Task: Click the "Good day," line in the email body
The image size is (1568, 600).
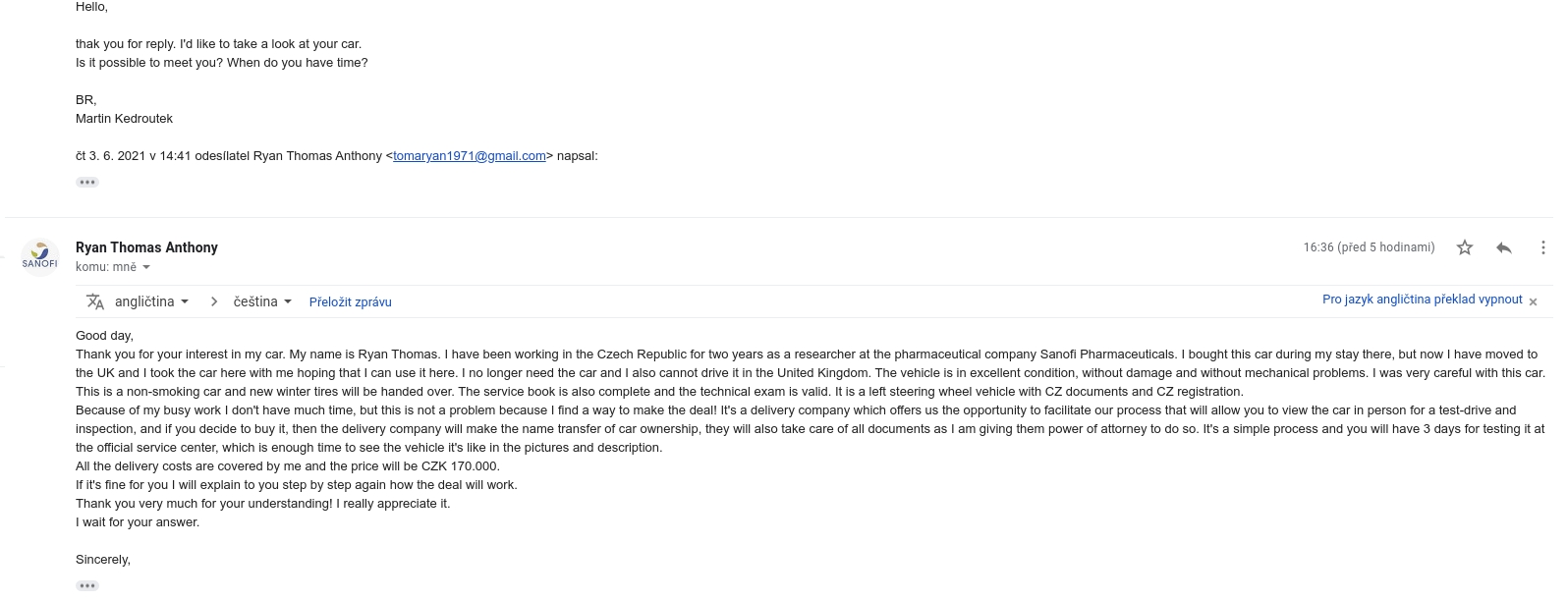Action: 104,336
